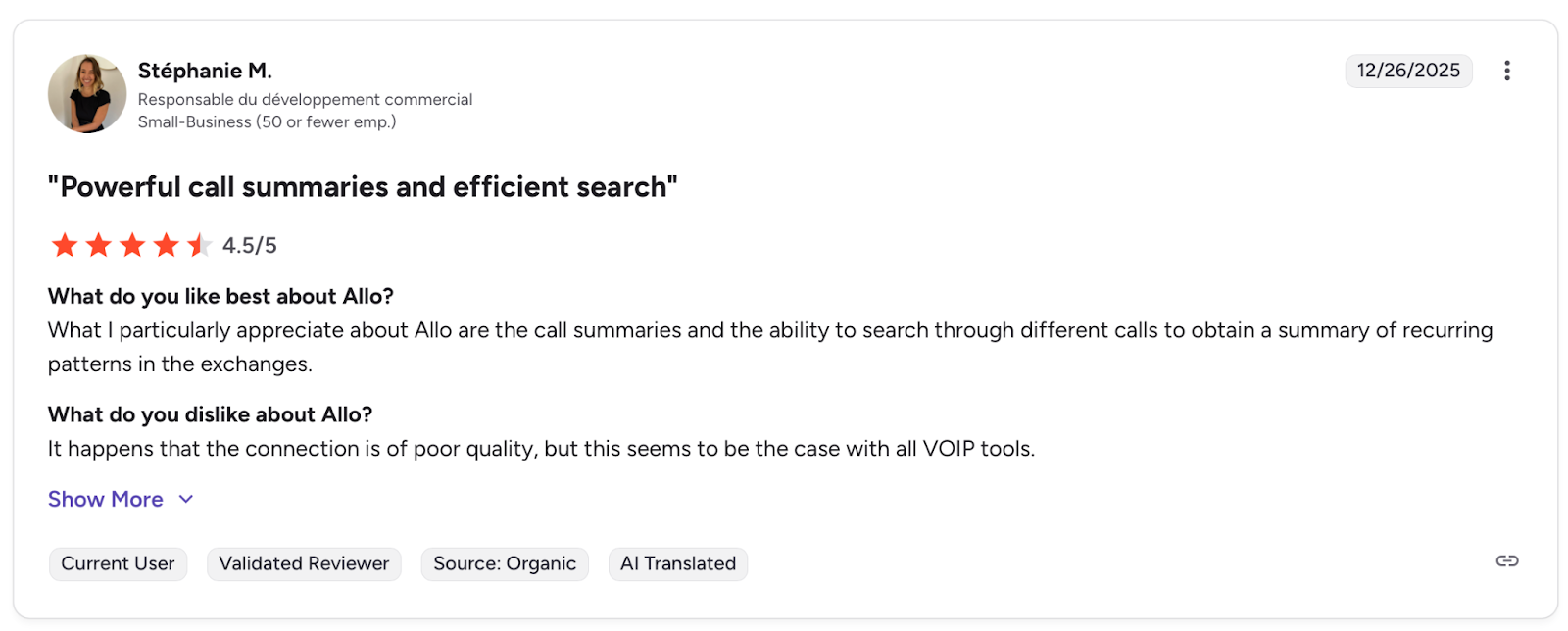Click "What do you dislike about Allo?" heading

click(x=210, y=414)
